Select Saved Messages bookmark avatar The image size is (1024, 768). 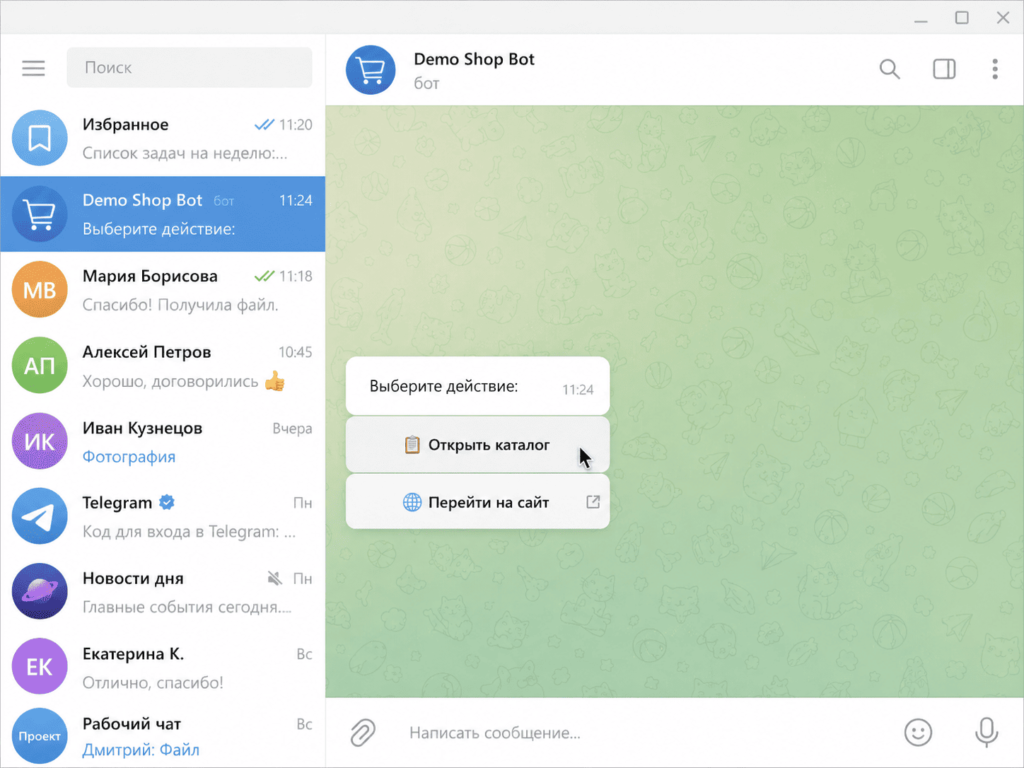(39, 138)
